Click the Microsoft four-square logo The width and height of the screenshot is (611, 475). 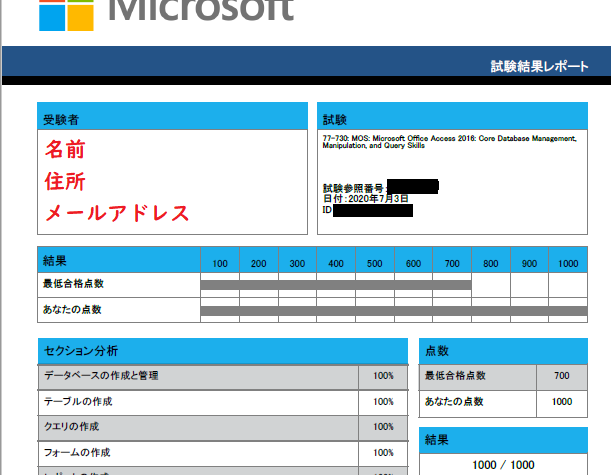[x=66, y=15]
